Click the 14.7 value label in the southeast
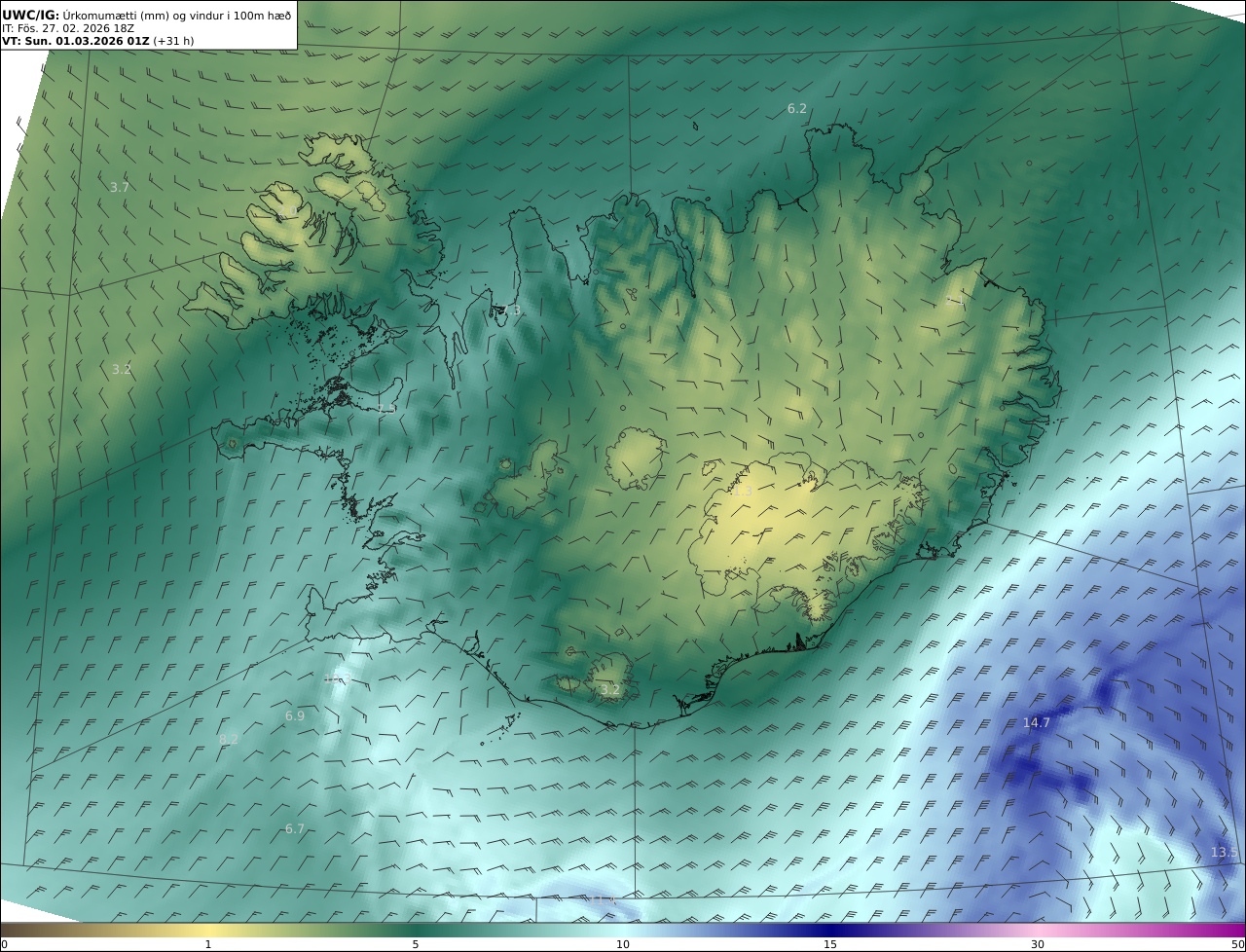1246x952 pixels. point(1037,722)
